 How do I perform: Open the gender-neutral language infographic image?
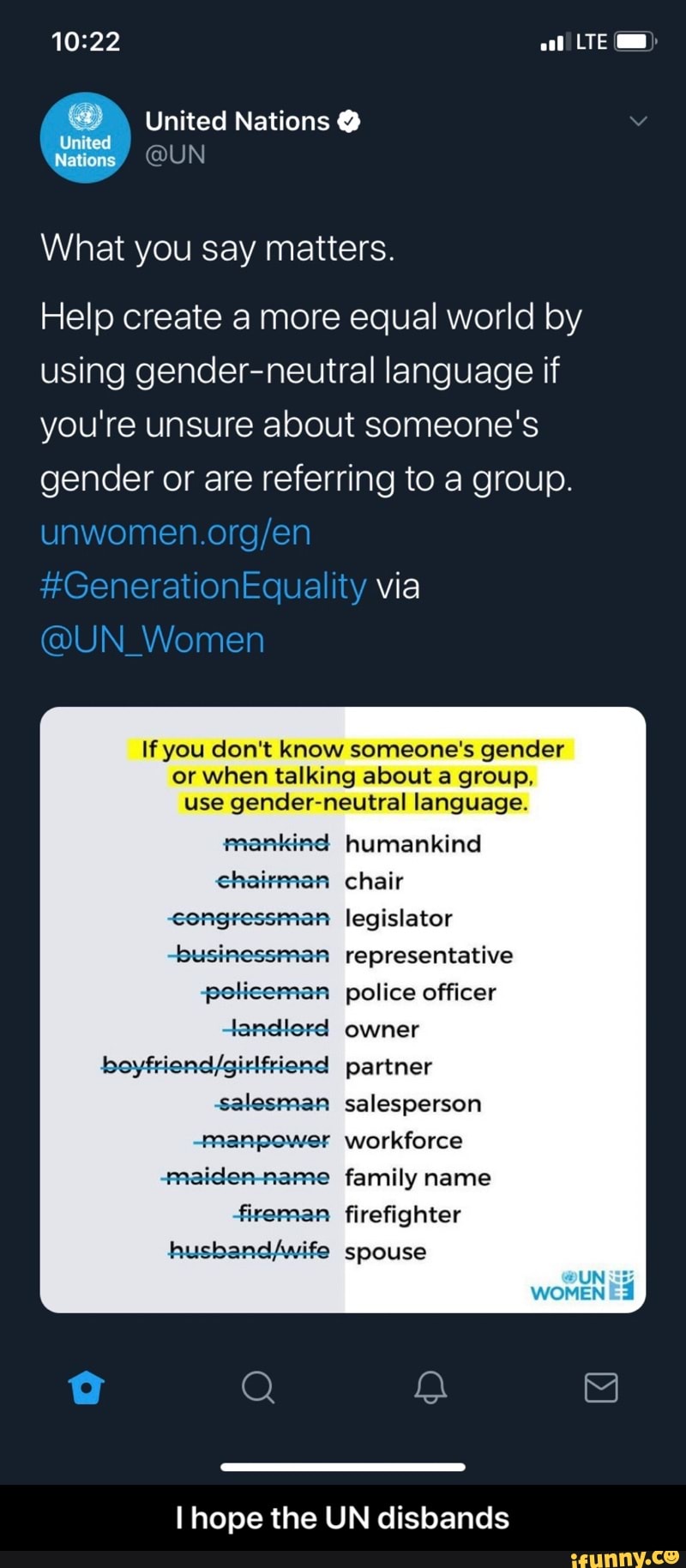(x=341, y=1008)
